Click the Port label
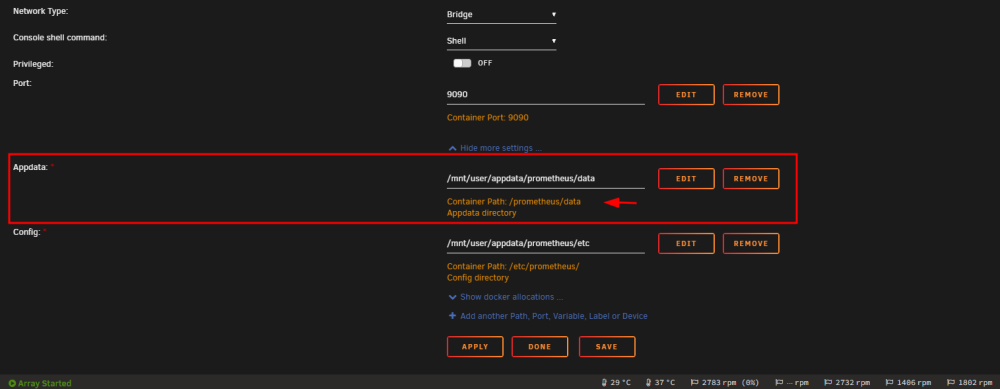The width and height of the screenshot is (1000, 389). [22, 83]
